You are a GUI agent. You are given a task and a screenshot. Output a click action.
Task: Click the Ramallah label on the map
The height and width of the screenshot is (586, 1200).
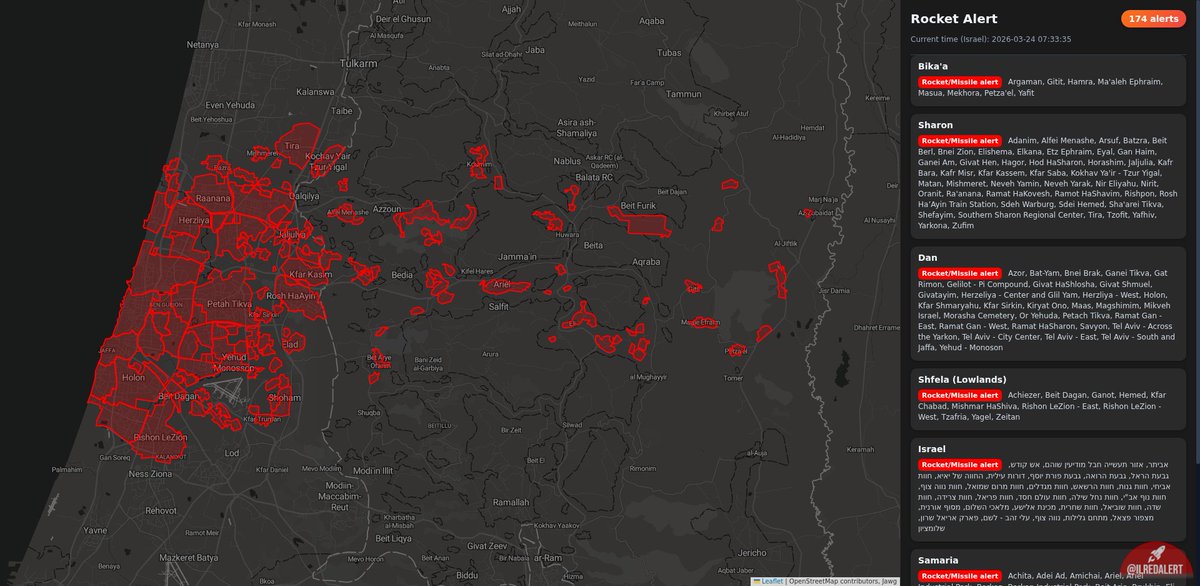512,502
